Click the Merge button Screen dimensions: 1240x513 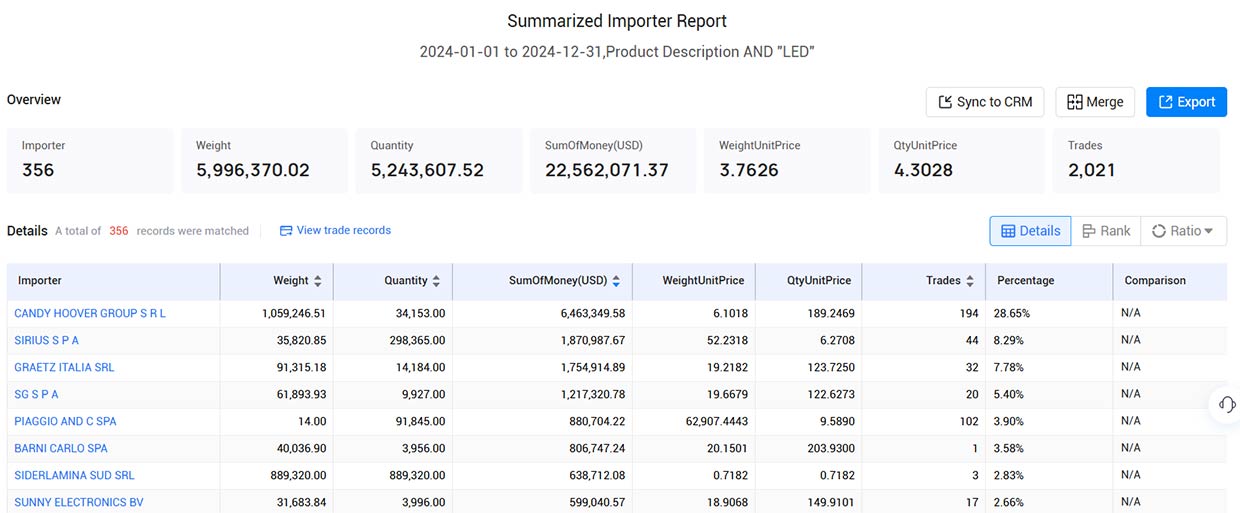point(1095,102)
